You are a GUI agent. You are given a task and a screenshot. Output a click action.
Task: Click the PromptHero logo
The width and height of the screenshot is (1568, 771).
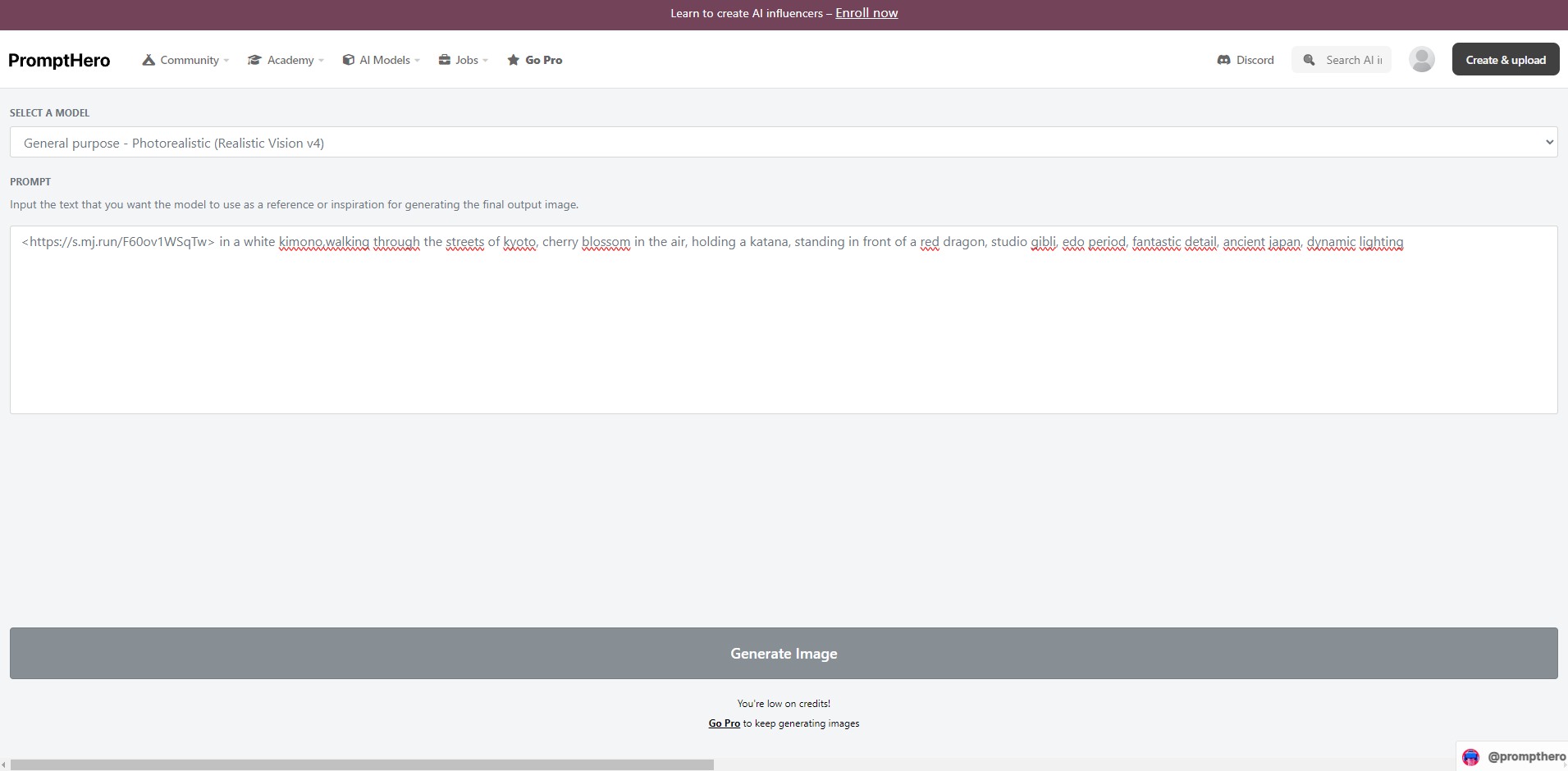59,60
